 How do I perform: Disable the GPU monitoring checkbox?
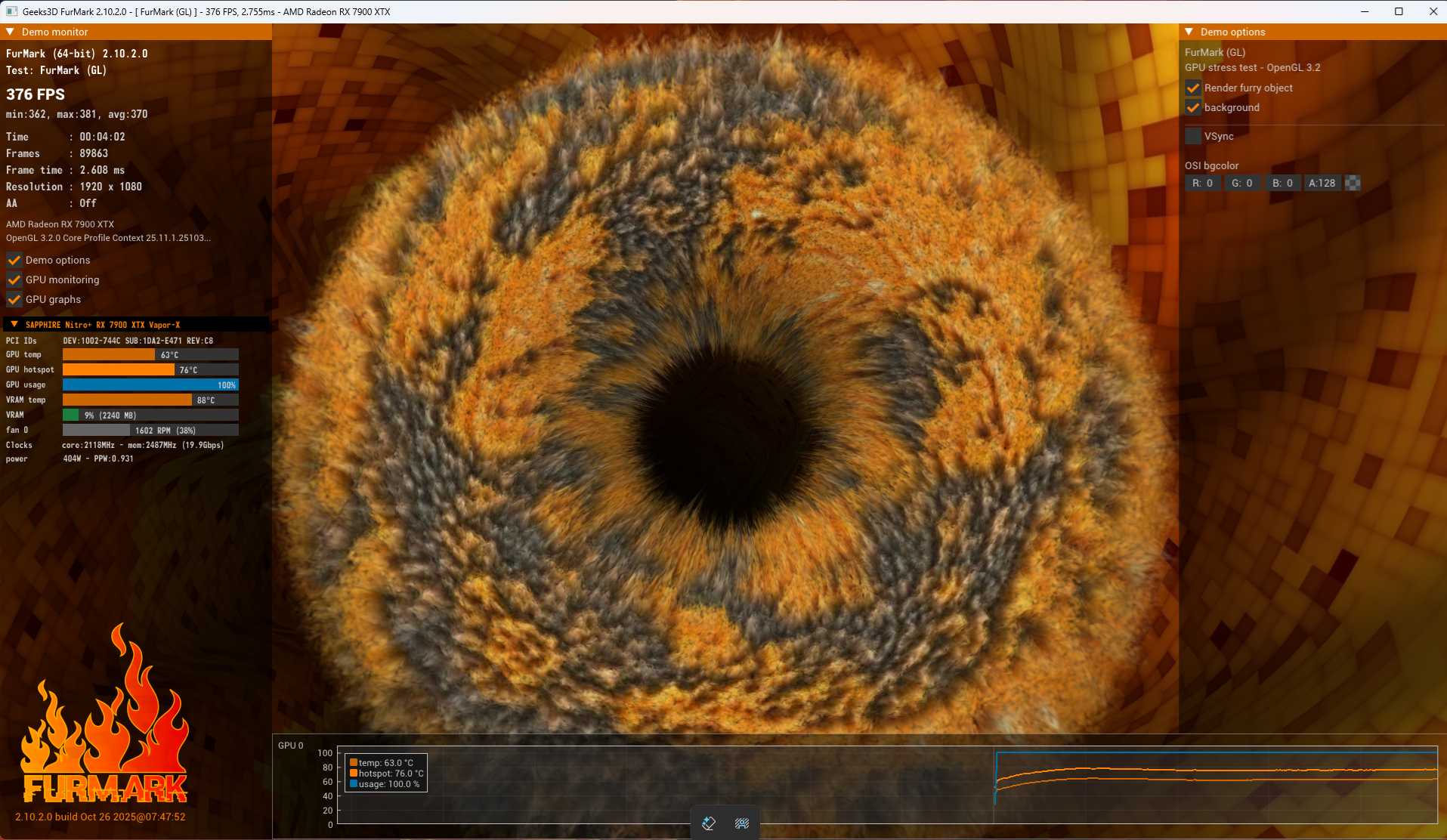14,279
